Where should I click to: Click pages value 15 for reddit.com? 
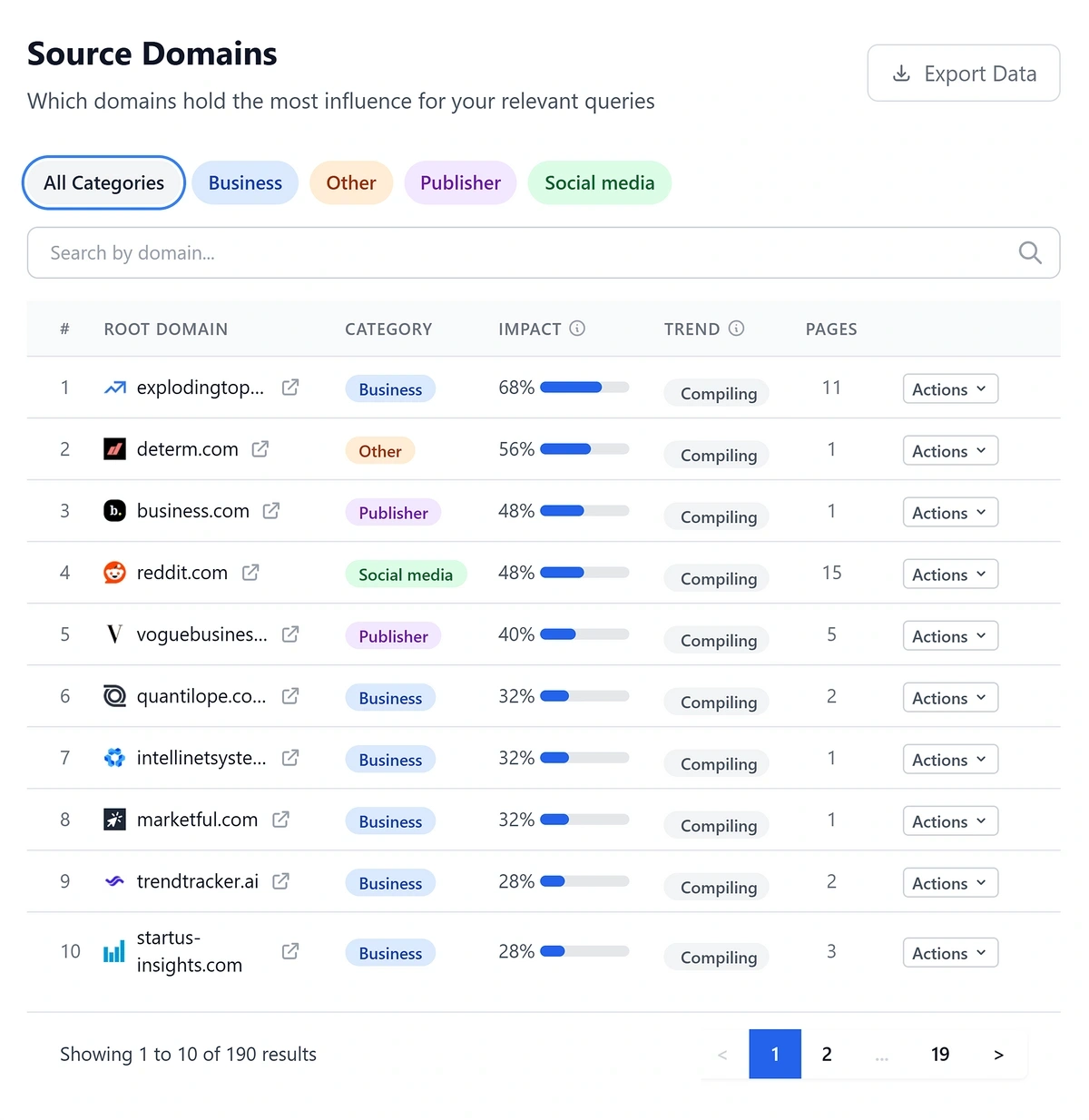pos(832,573)
